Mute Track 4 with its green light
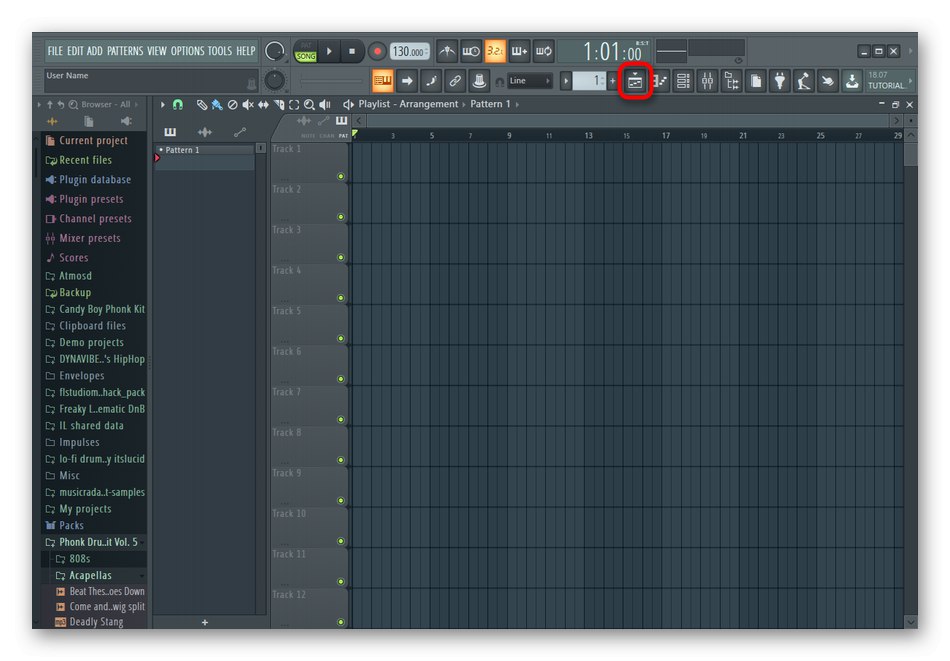 [340, 298]
